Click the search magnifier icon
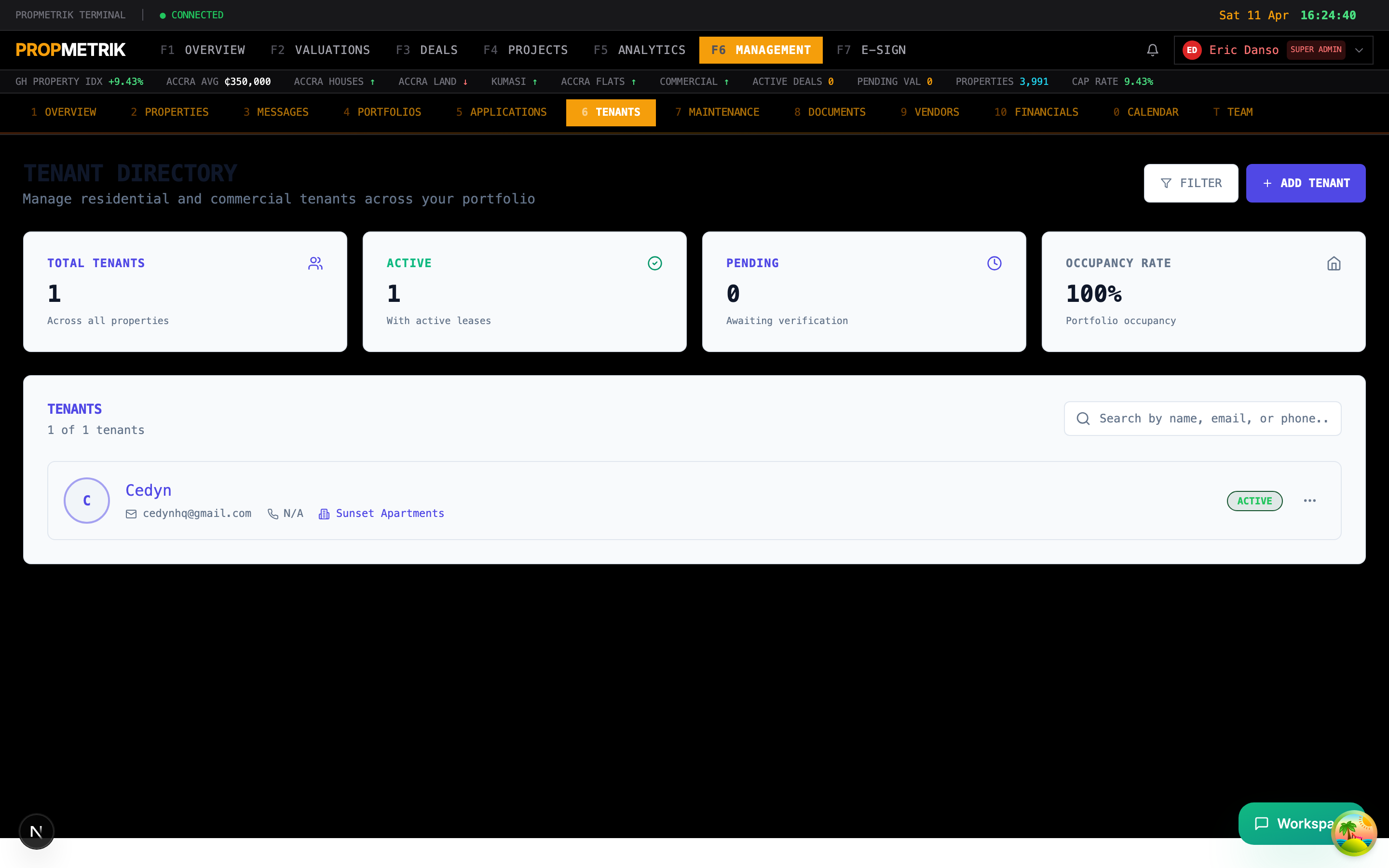1389x868 pixels. coord(1083,419)
